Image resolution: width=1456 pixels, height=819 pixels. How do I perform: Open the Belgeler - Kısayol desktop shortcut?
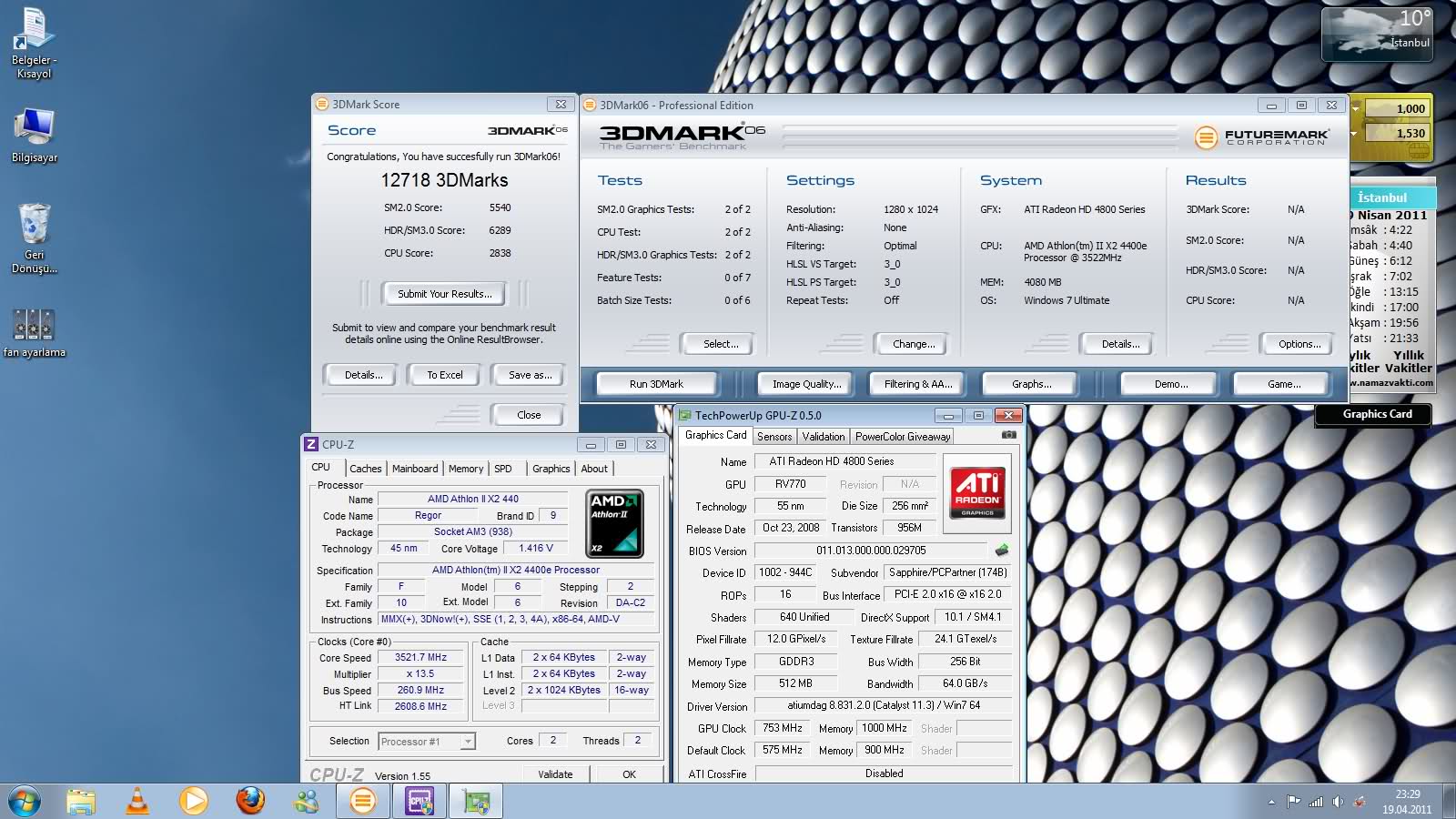pos(34,43)
